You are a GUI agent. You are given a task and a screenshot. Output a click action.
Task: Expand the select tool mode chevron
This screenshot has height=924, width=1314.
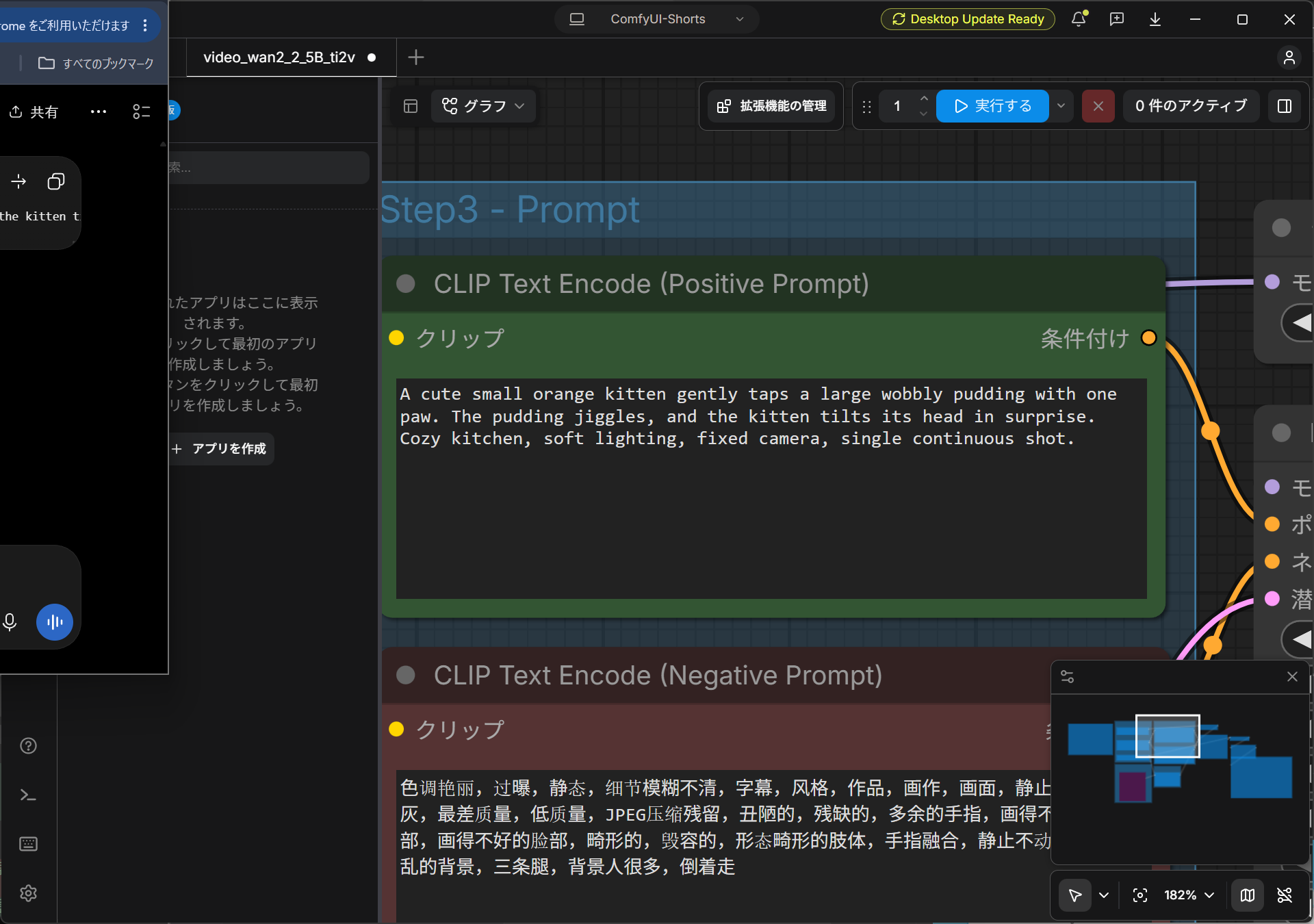pyautogui.click(x=1104, y=895)
